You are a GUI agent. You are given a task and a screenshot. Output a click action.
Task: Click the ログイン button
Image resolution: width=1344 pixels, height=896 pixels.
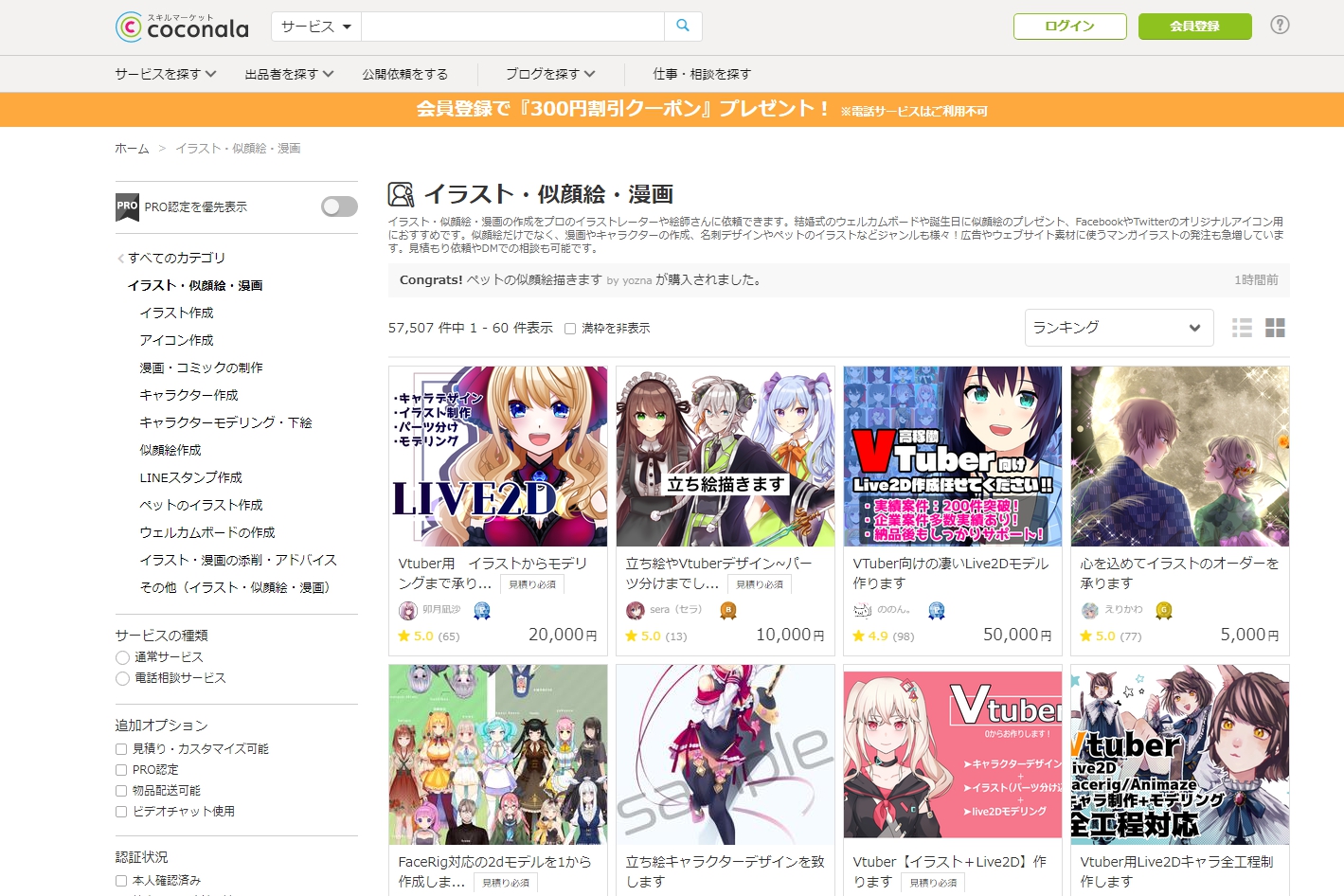(x=1069, y=27)
